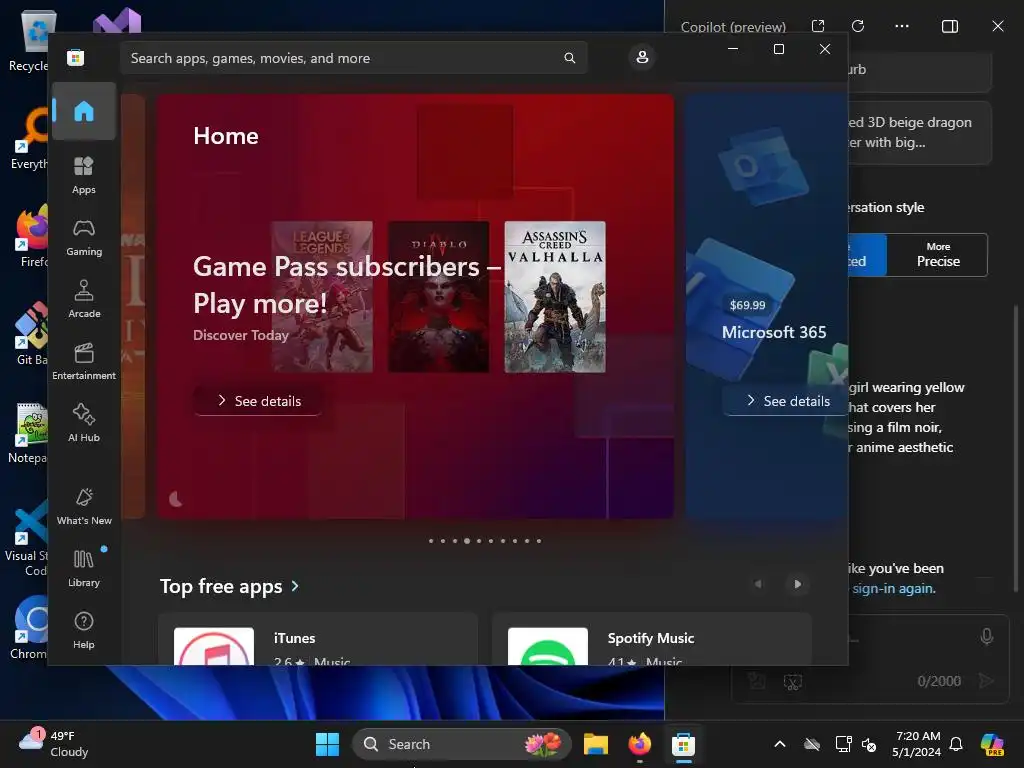
Task: See details for Game Pass banner
Action: click(x=258, y=401)
